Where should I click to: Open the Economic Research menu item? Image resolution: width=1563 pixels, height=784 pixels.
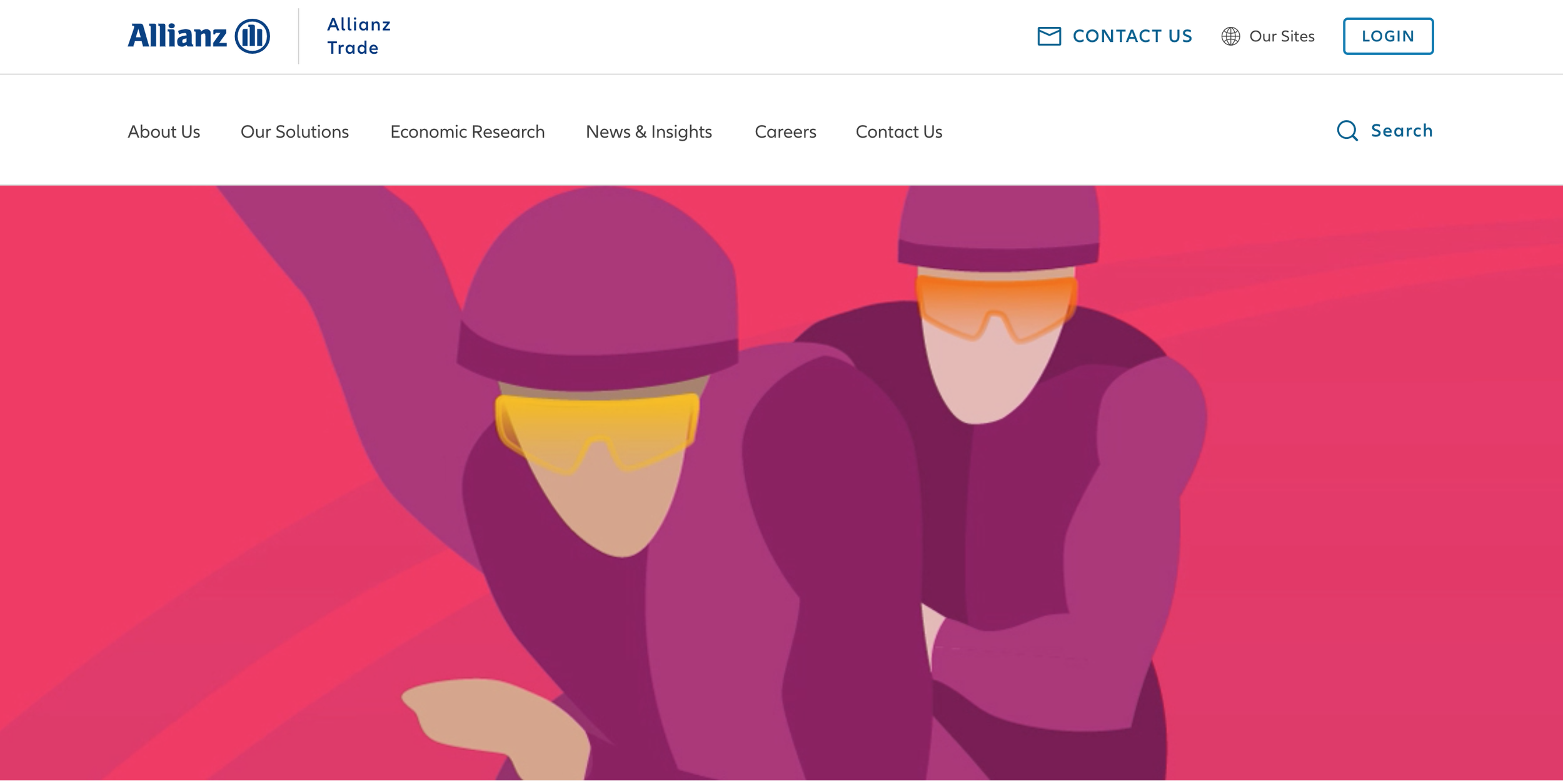pyautogui.click(x=467, y=132)
